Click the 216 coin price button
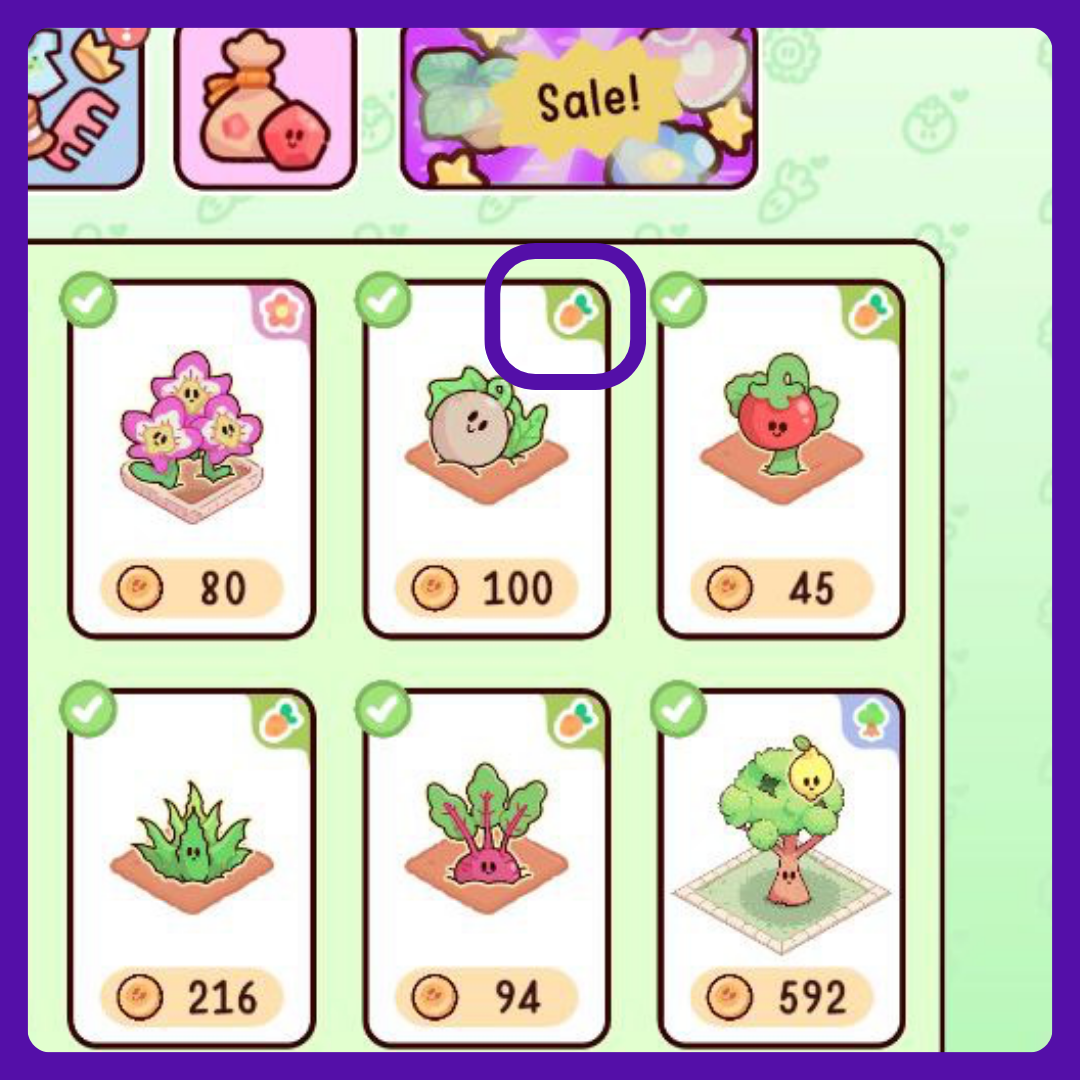1080x1080 pixels. 191,997
